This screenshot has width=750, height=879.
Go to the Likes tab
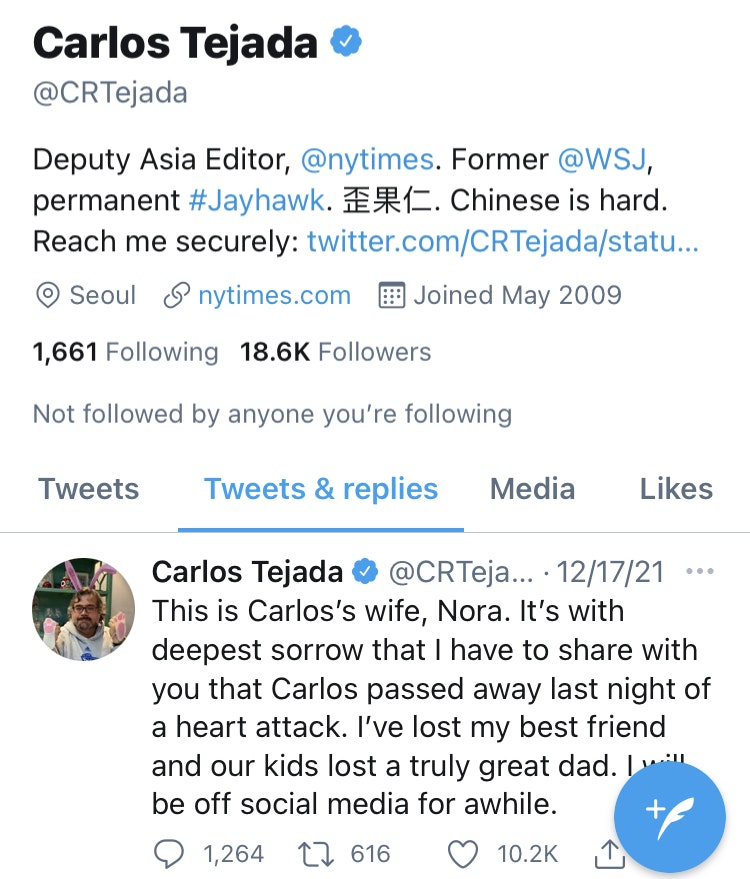(676, 489)
